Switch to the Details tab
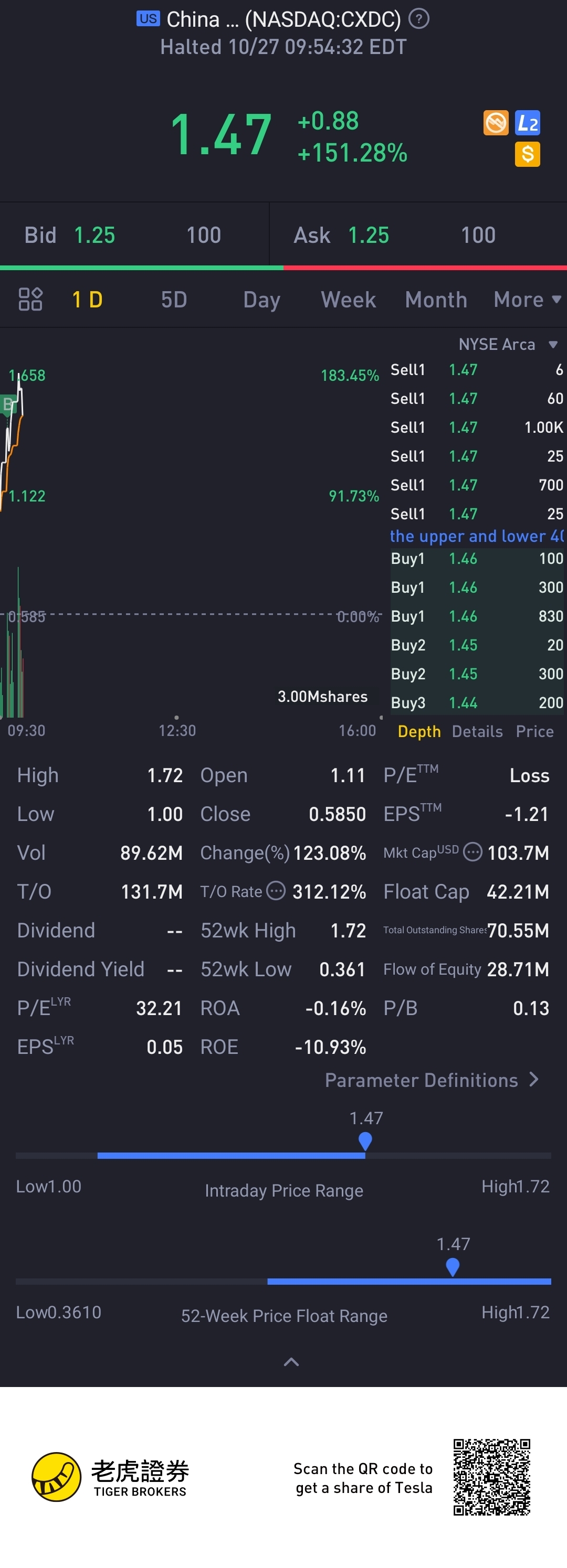Viewport: 567px width, 1568px height. [x=477, y=731]
